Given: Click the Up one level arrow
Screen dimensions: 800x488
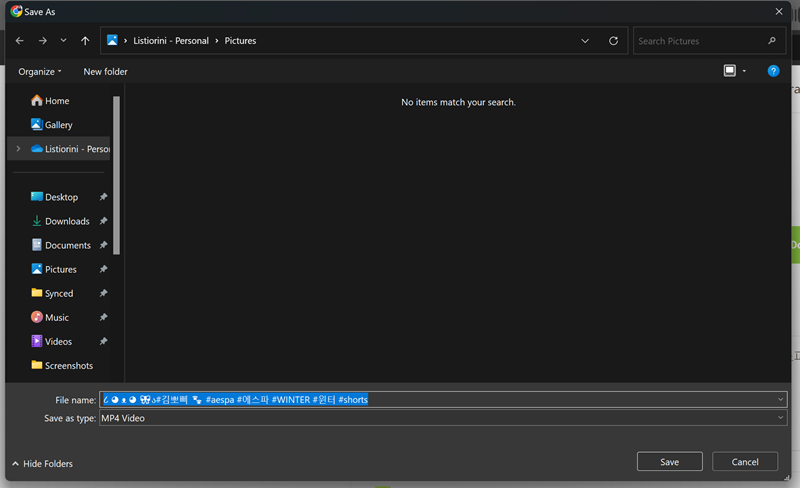Looking at the screenshot, I should [85, 41].
